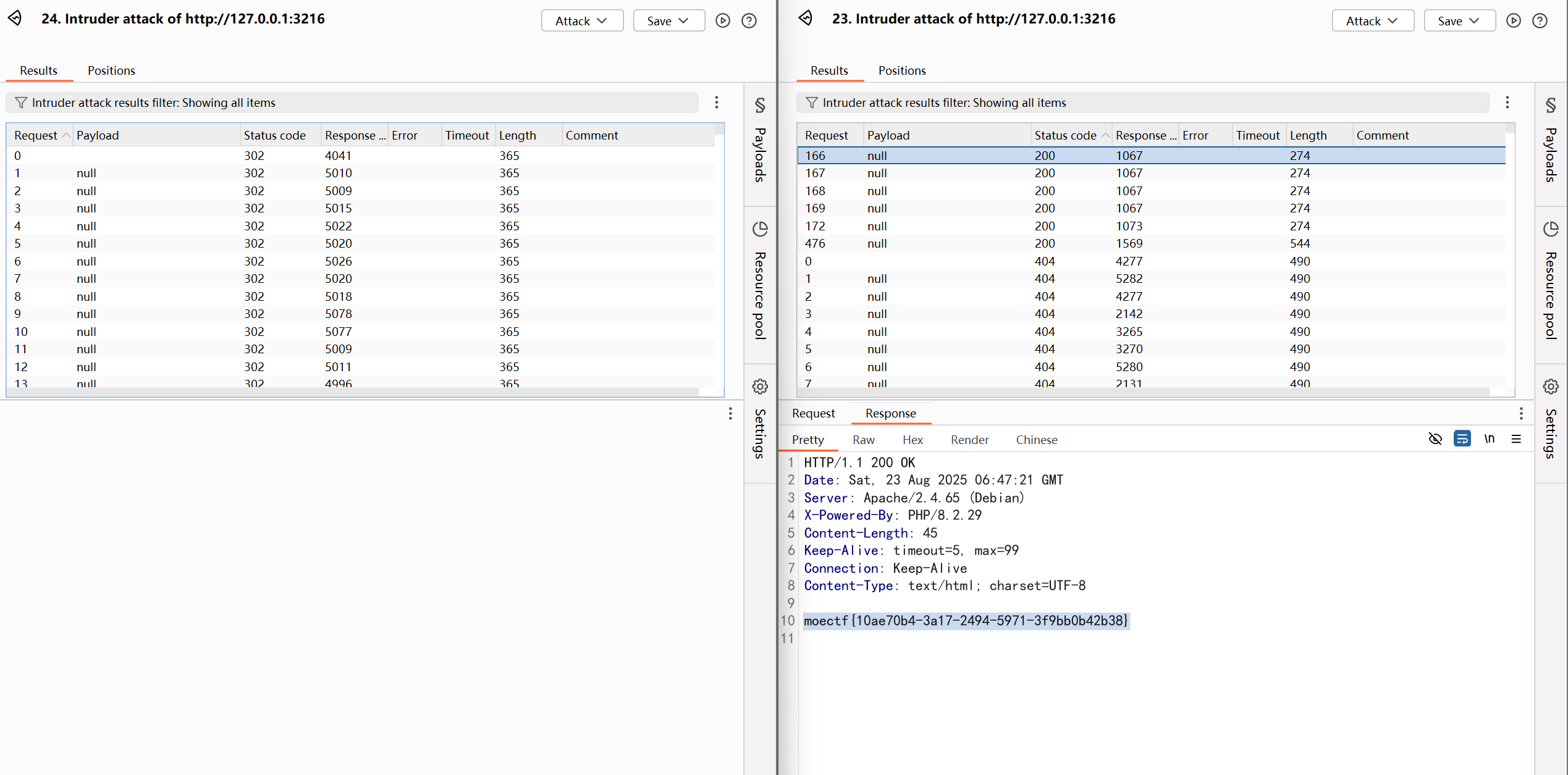Click the filter funnel icon in attack 23
Screen dimensions: 1568x775
(812, 103)
